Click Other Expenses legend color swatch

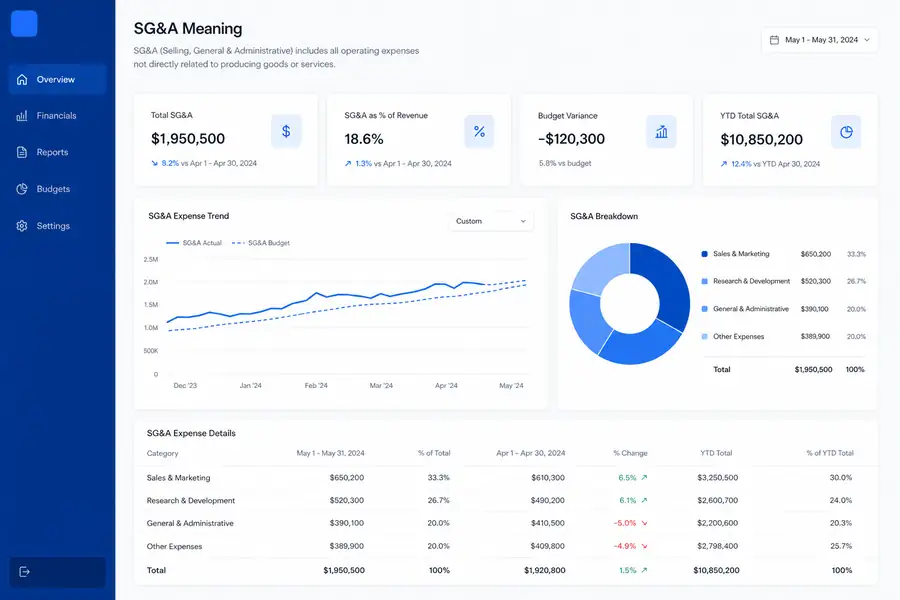(704, 336)
